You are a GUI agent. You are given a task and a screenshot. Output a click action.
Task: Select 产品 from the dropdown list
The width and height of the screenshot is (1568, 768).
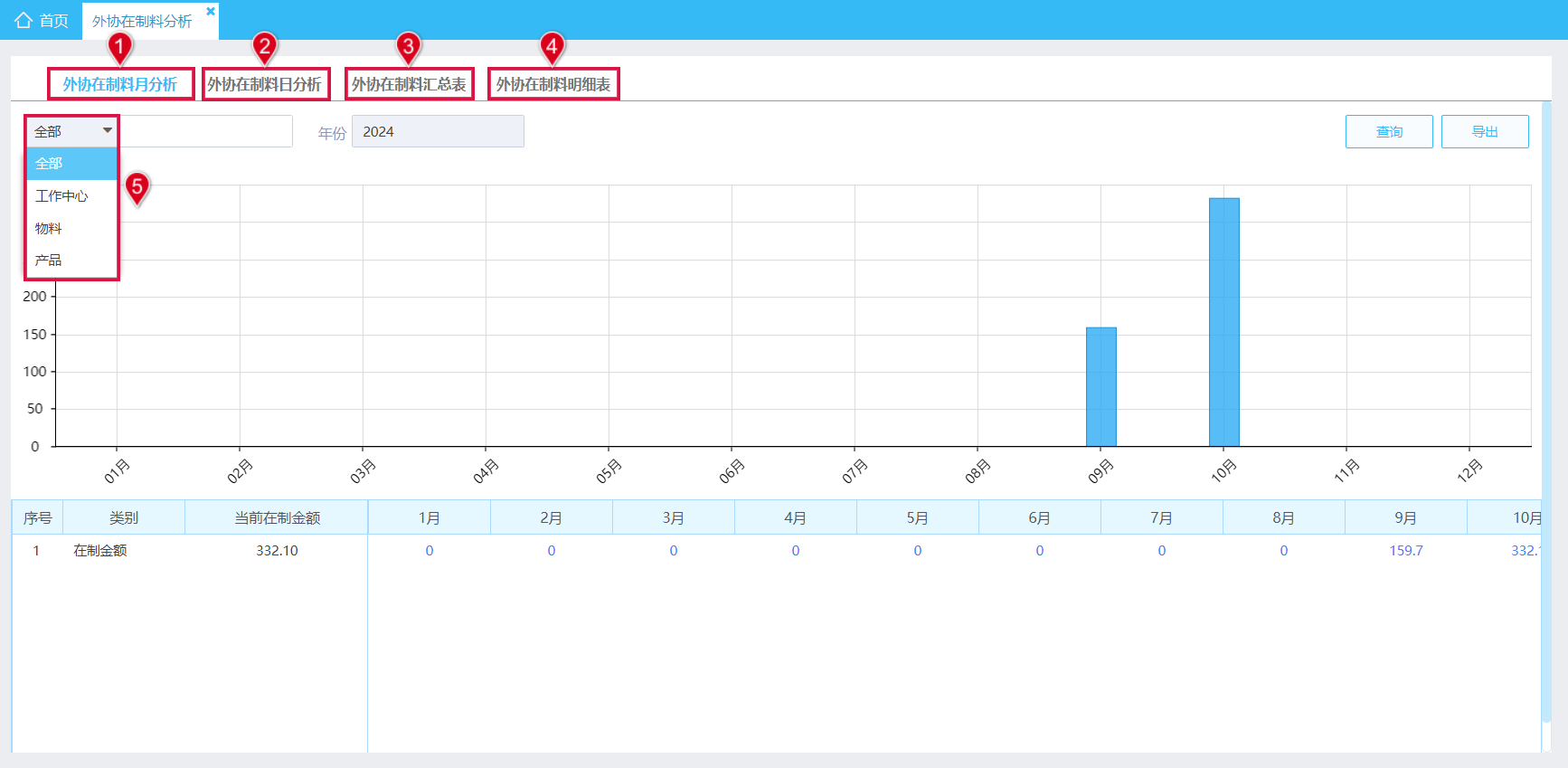pyautogui.click(x=71, y=261)
